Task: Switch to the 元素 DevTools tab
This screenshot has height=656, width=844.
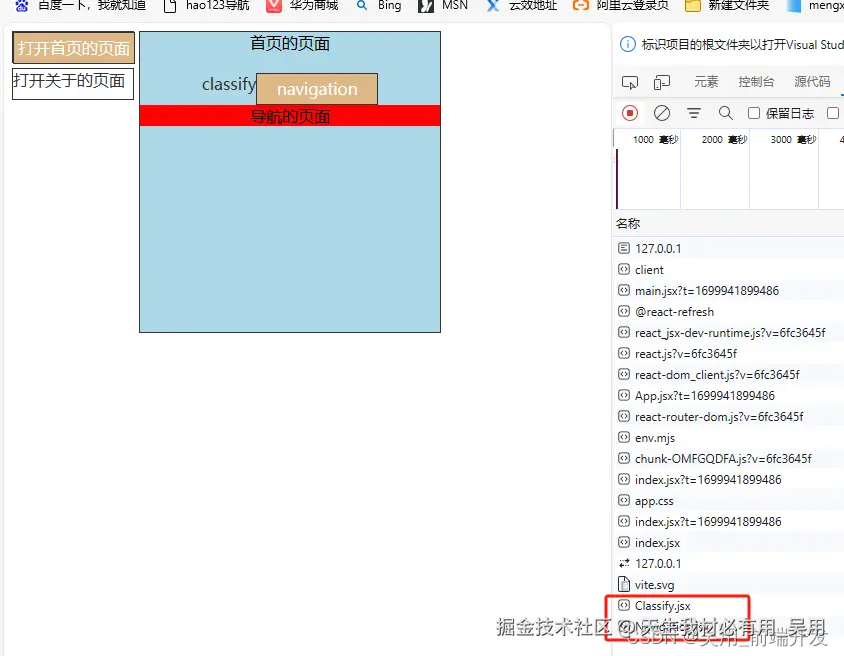Action: point(706,81)
